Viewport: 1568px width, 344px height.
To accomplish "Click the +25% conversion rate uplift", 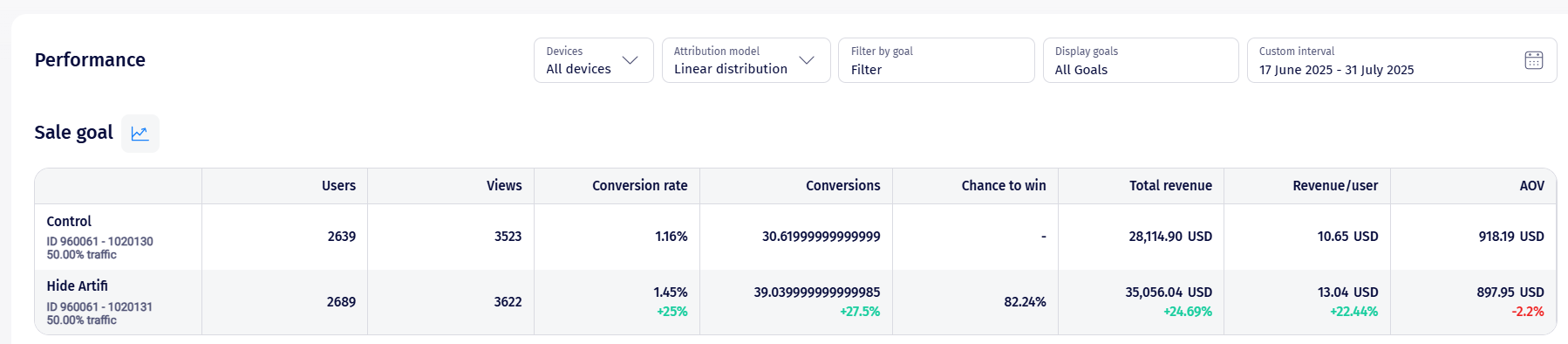I will 672,312.
